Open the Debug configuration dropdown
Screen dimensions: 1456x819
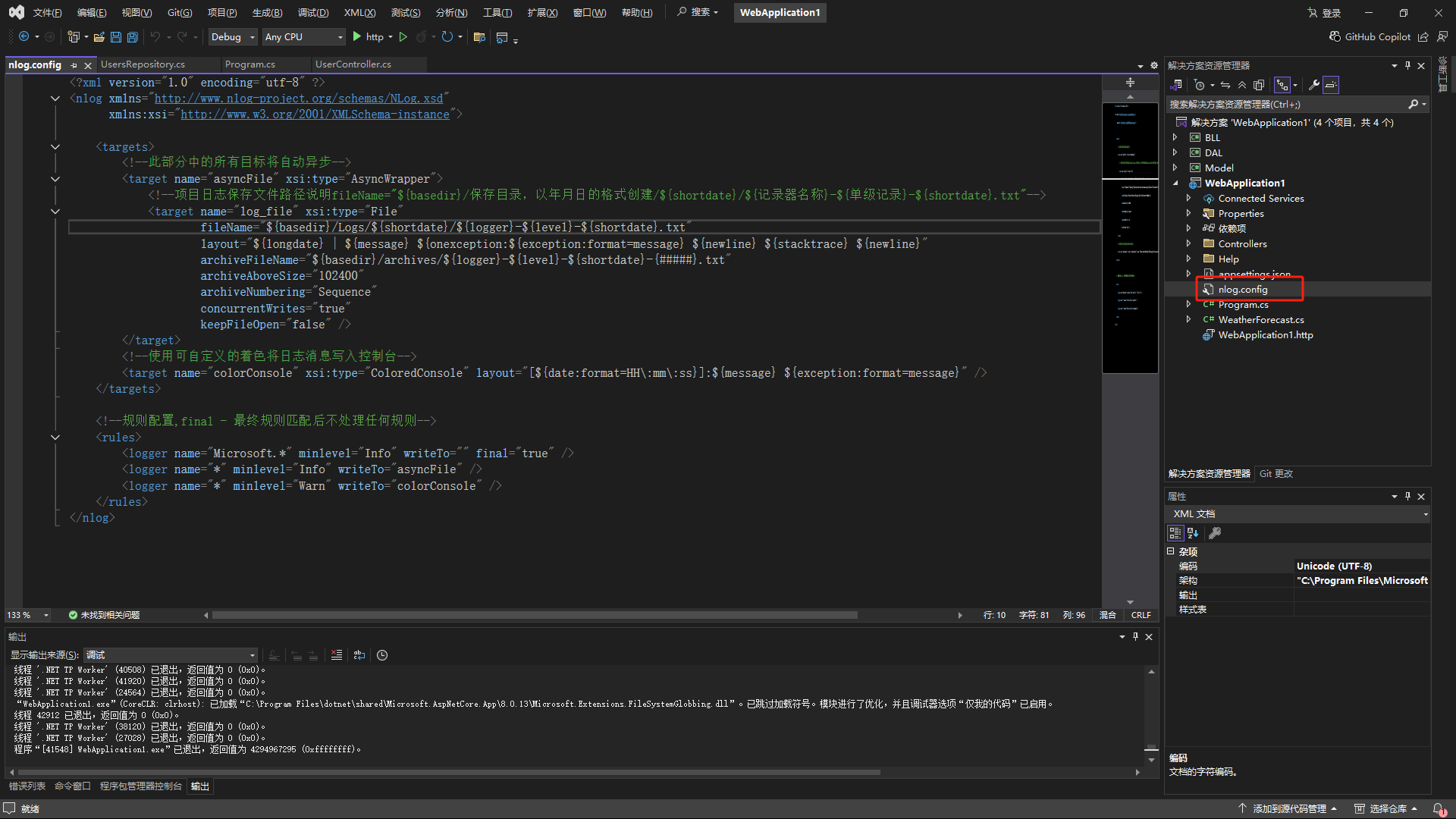(x=233, y=37)
